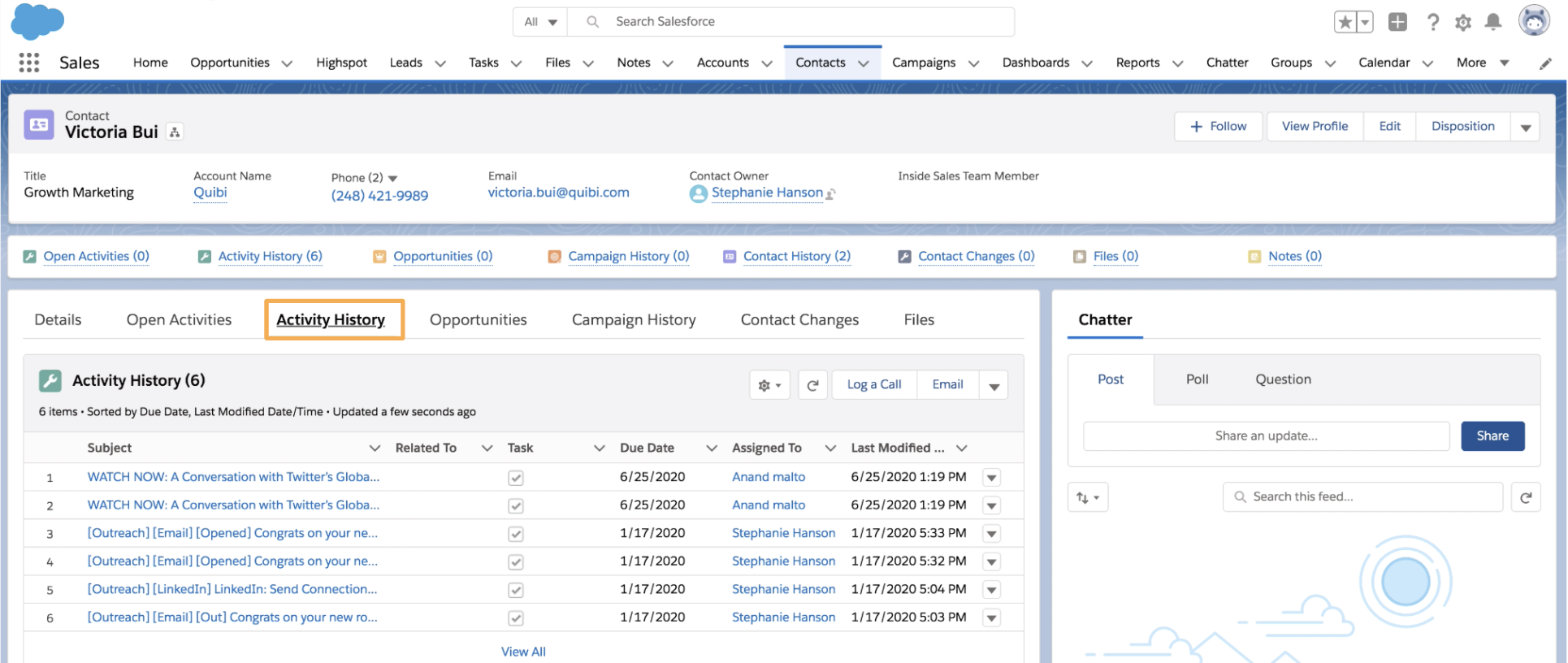Image resolution: width=1568 pixels, height=663 pixels.
Task: Click the View Profile button
Action: pyautogui.click(x=1315, y=127)
